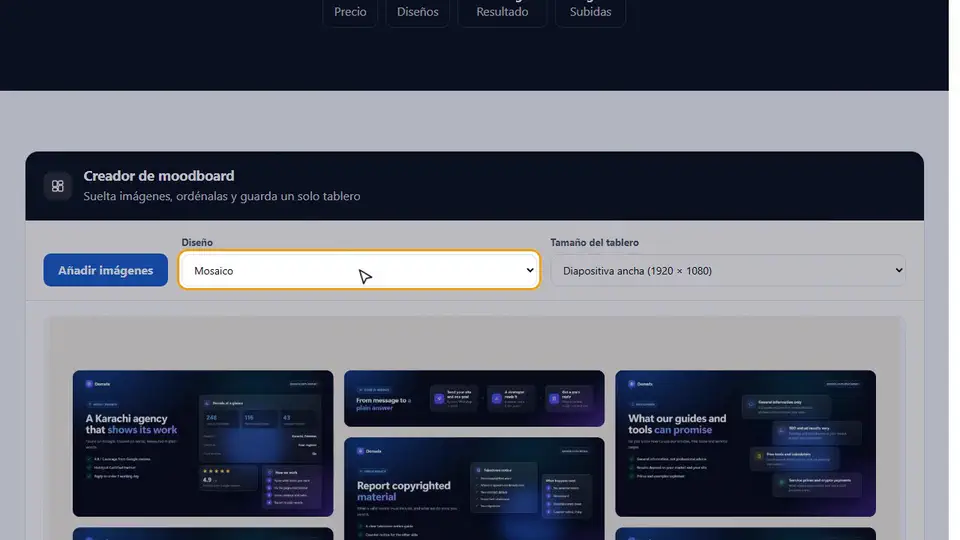Screen dimensions: 960x540
Task: Click the 'Tamaño del tablero' label
Action: coord(594,242)
